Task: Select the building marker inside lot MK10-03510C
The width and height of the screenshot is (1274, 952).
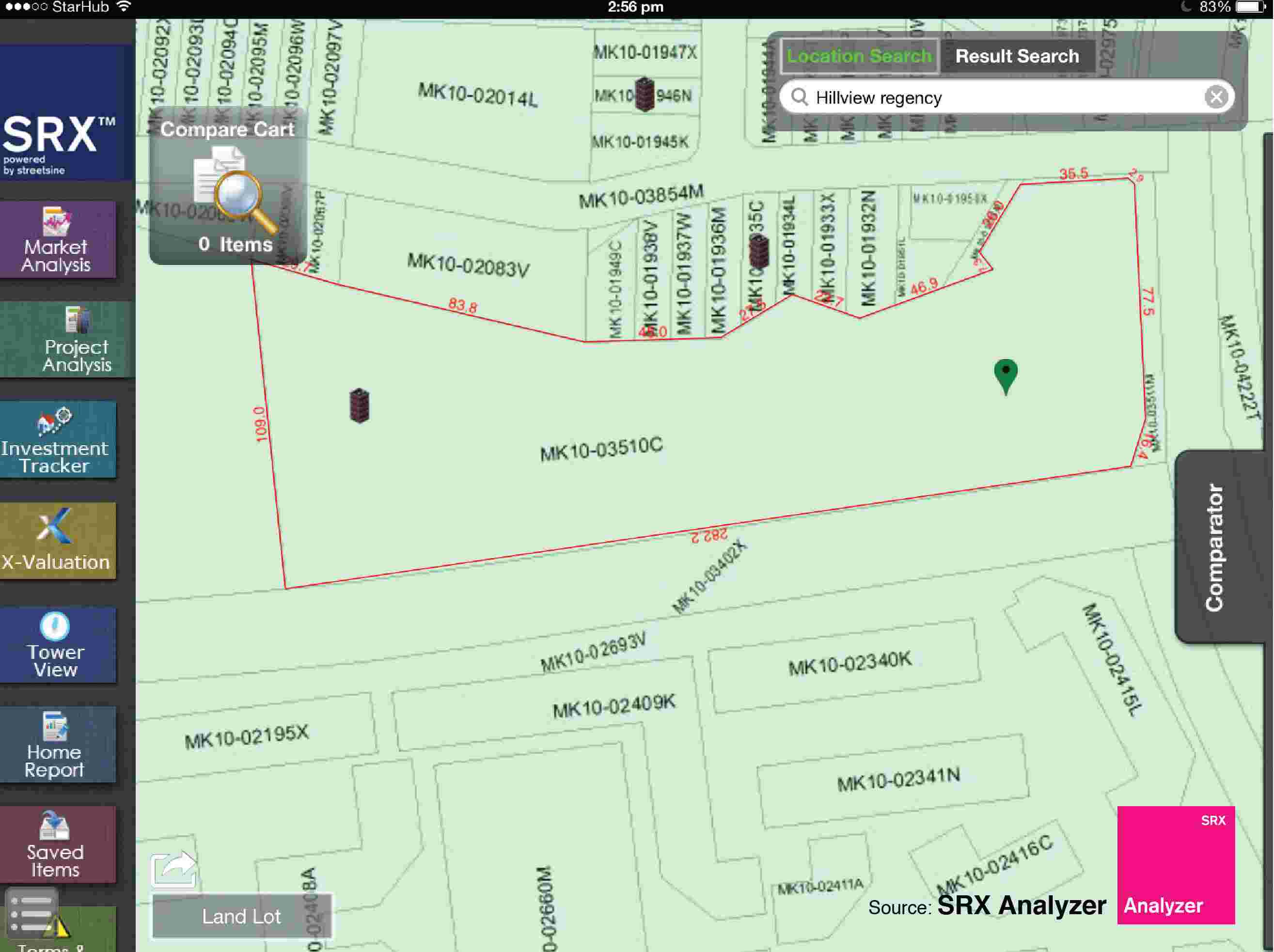Action: [360, 406]
